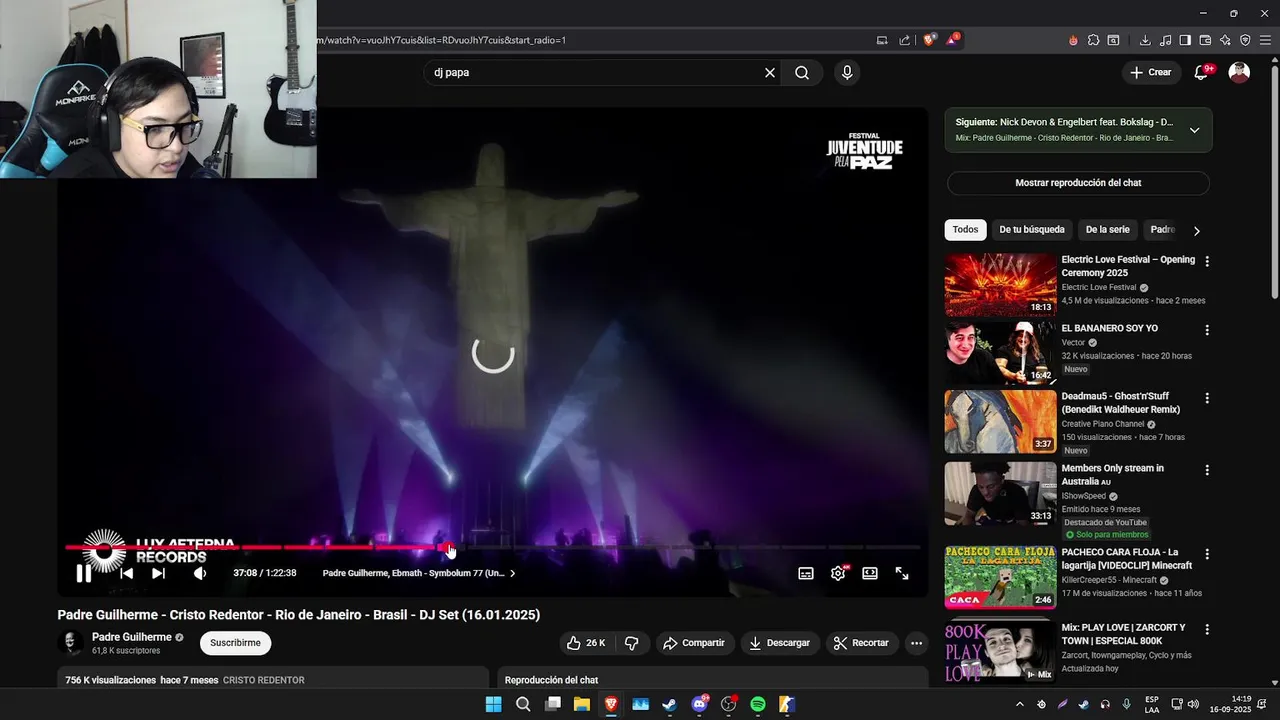Open Brave Wallet icon

(1205, 40)
